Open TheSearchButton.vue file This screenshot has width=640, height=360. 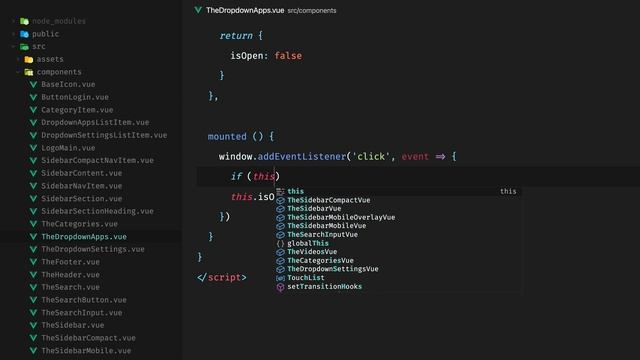coord(84,300)
